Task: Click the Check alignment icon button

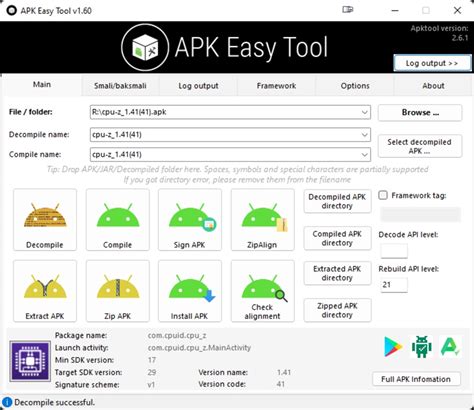Action: tap(263, 291)
